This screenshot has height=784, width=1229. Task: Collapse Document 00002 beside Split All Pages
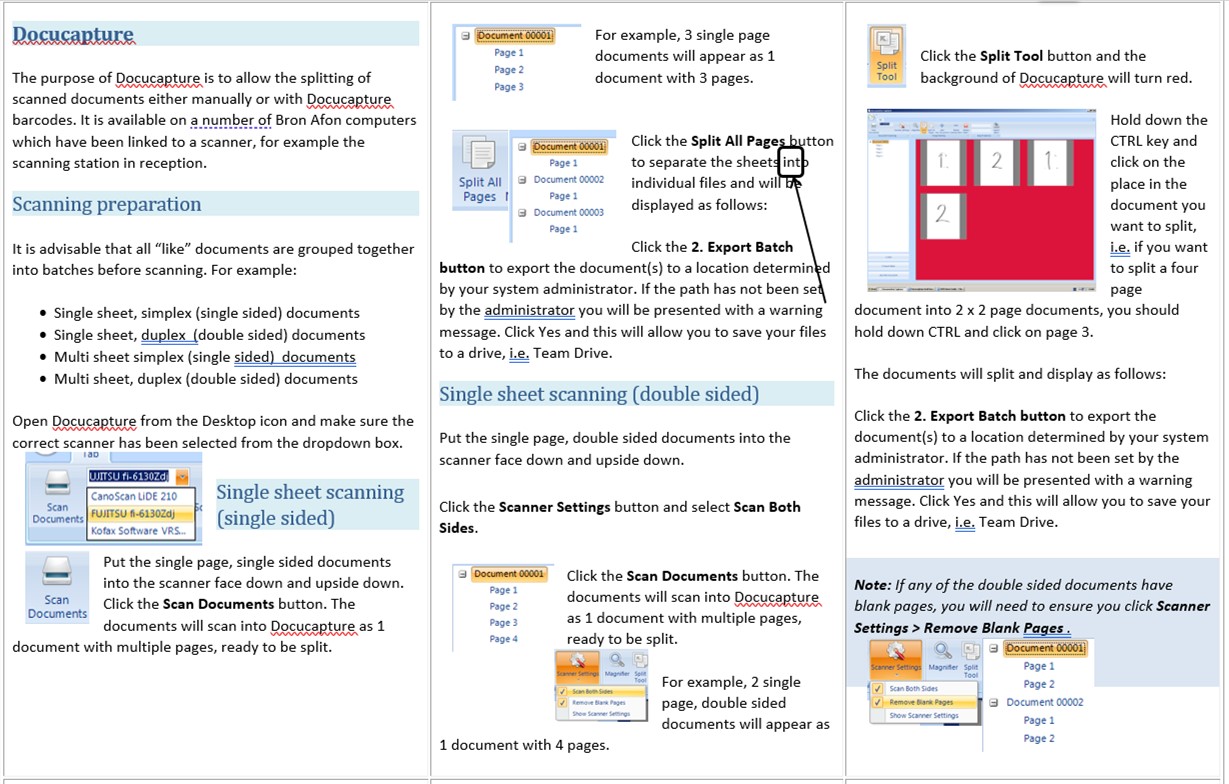click(x=523, y=180)
